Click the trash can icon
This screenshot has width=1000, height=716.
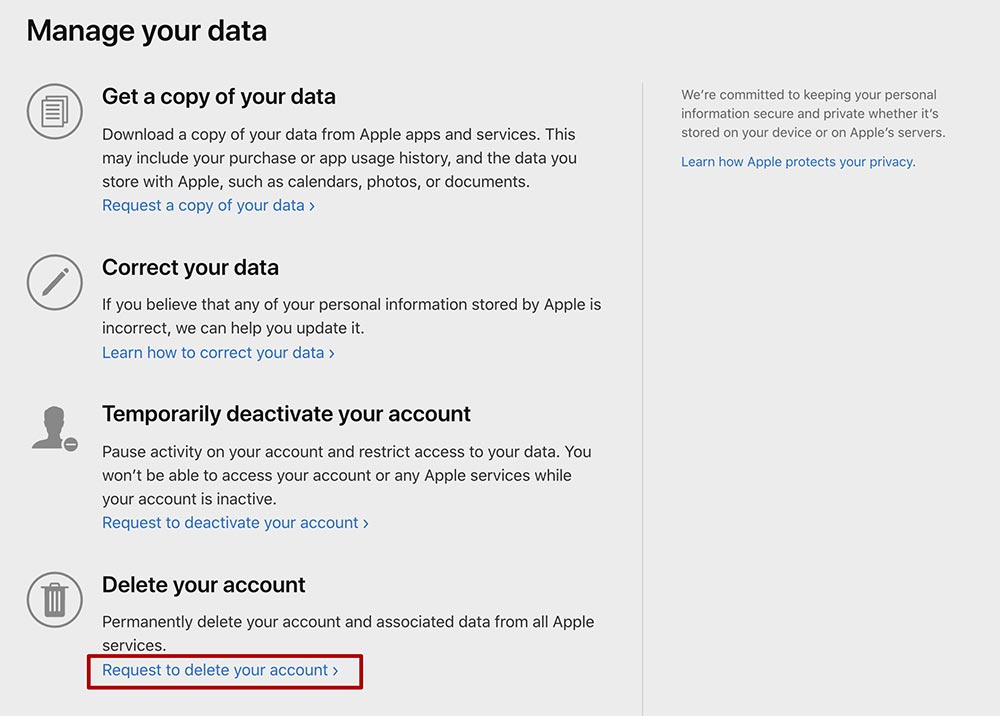click(x=55, y=599)
